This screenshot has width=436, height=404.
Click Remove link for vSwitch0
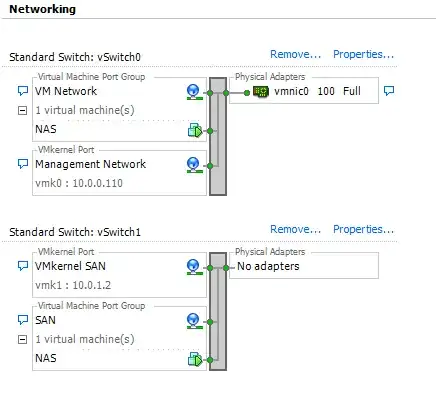pos(295,54)
